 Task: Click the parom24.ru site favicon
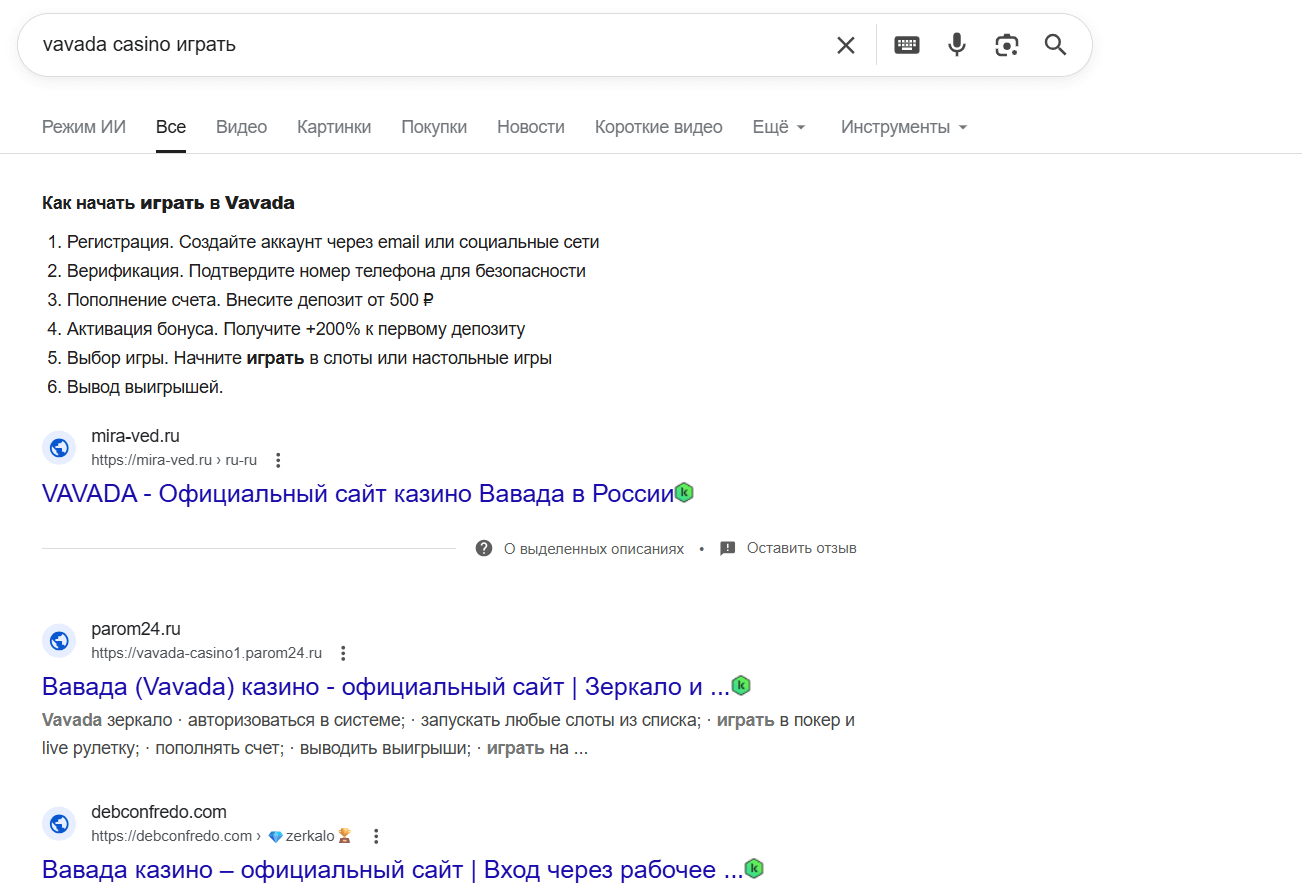coord(59,640)
